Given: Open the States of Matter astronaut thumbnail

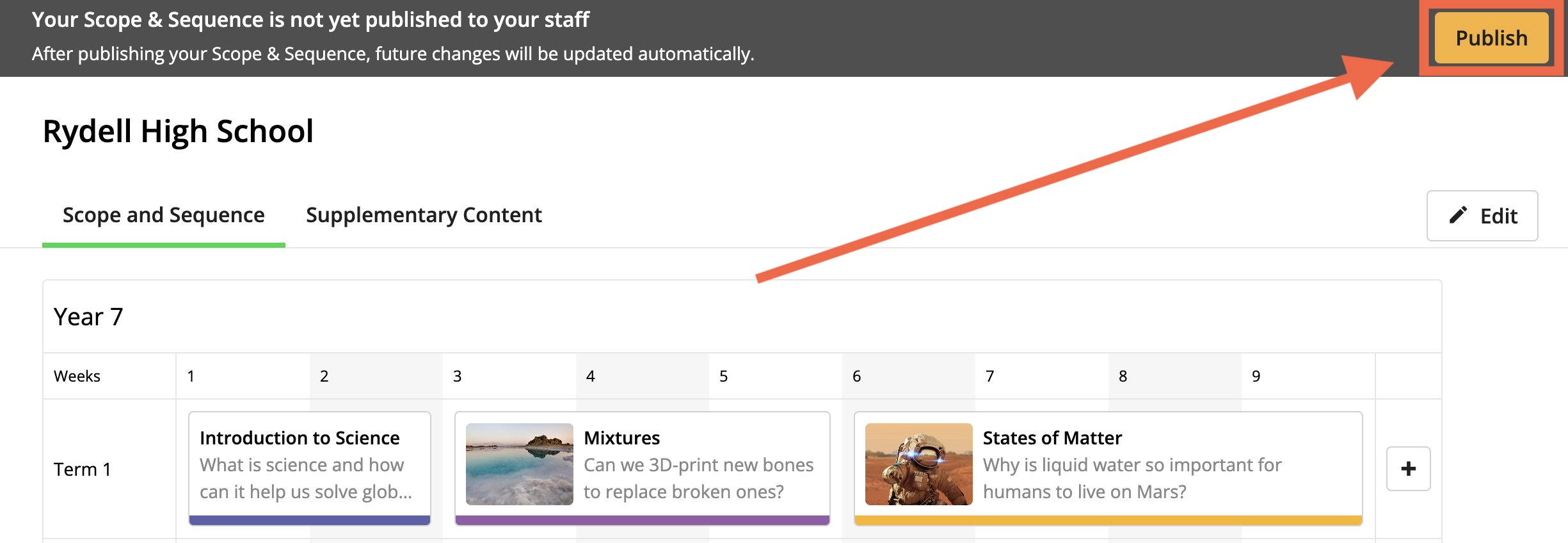Looking at the screenshot, I should (x=918, y=464).
